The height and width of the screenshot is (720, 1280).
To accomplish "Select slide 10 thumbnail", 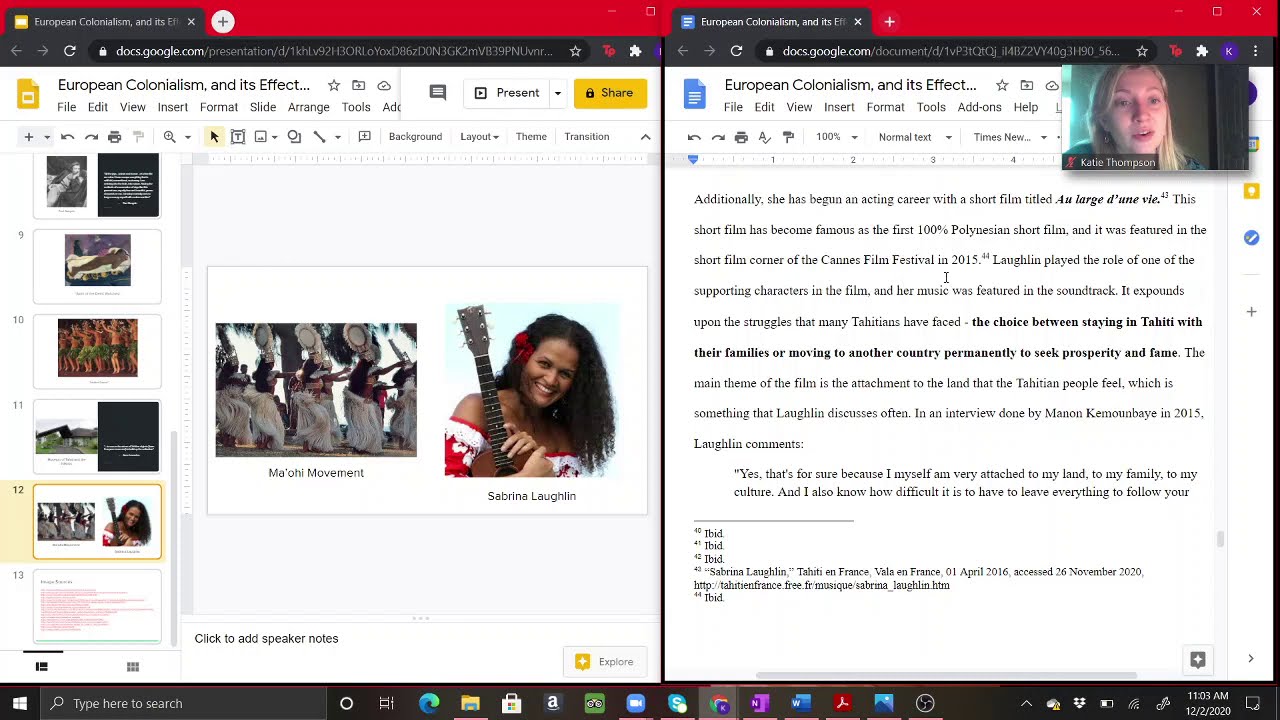I will tap(97, 350).
